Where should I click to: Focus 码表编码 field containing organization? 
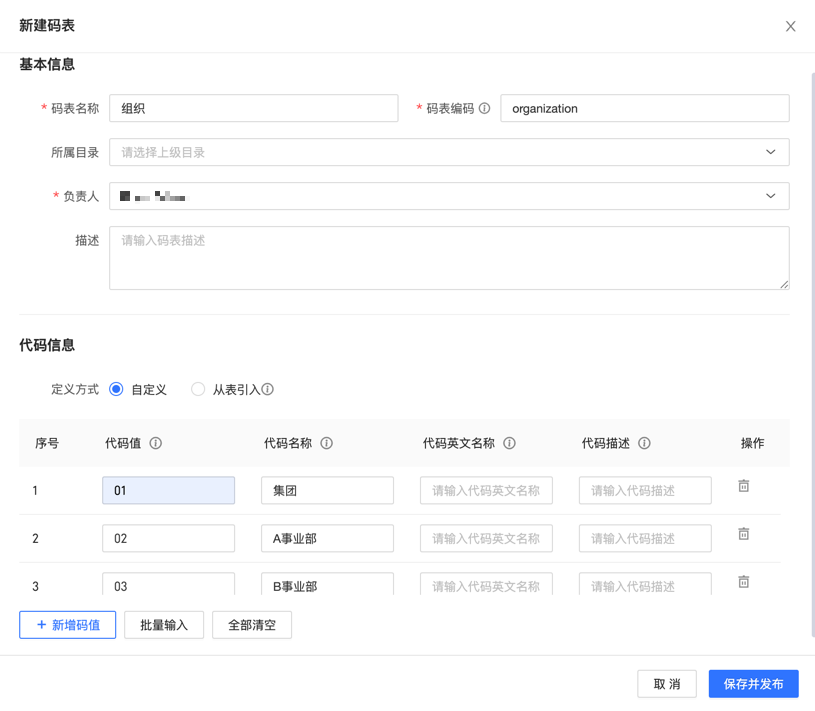click(645, 108)
